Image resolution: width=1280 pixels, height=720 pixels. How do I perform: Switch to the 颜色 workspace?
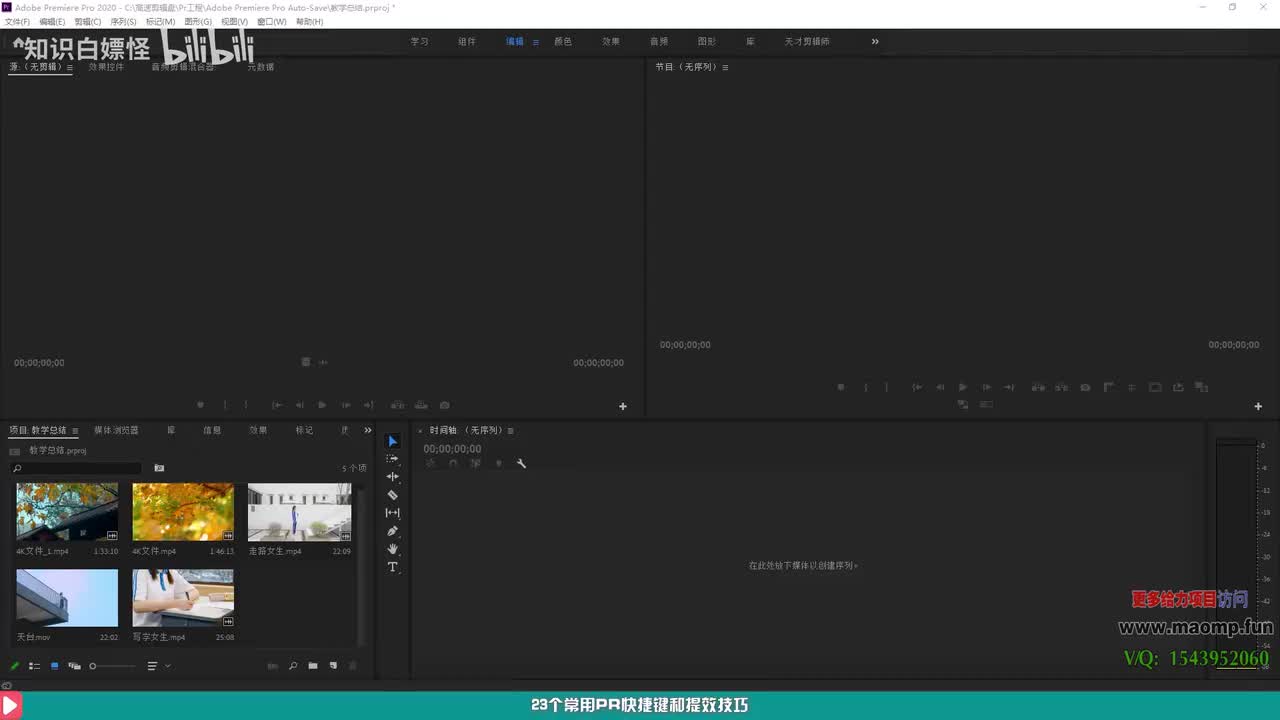(563, 41)
